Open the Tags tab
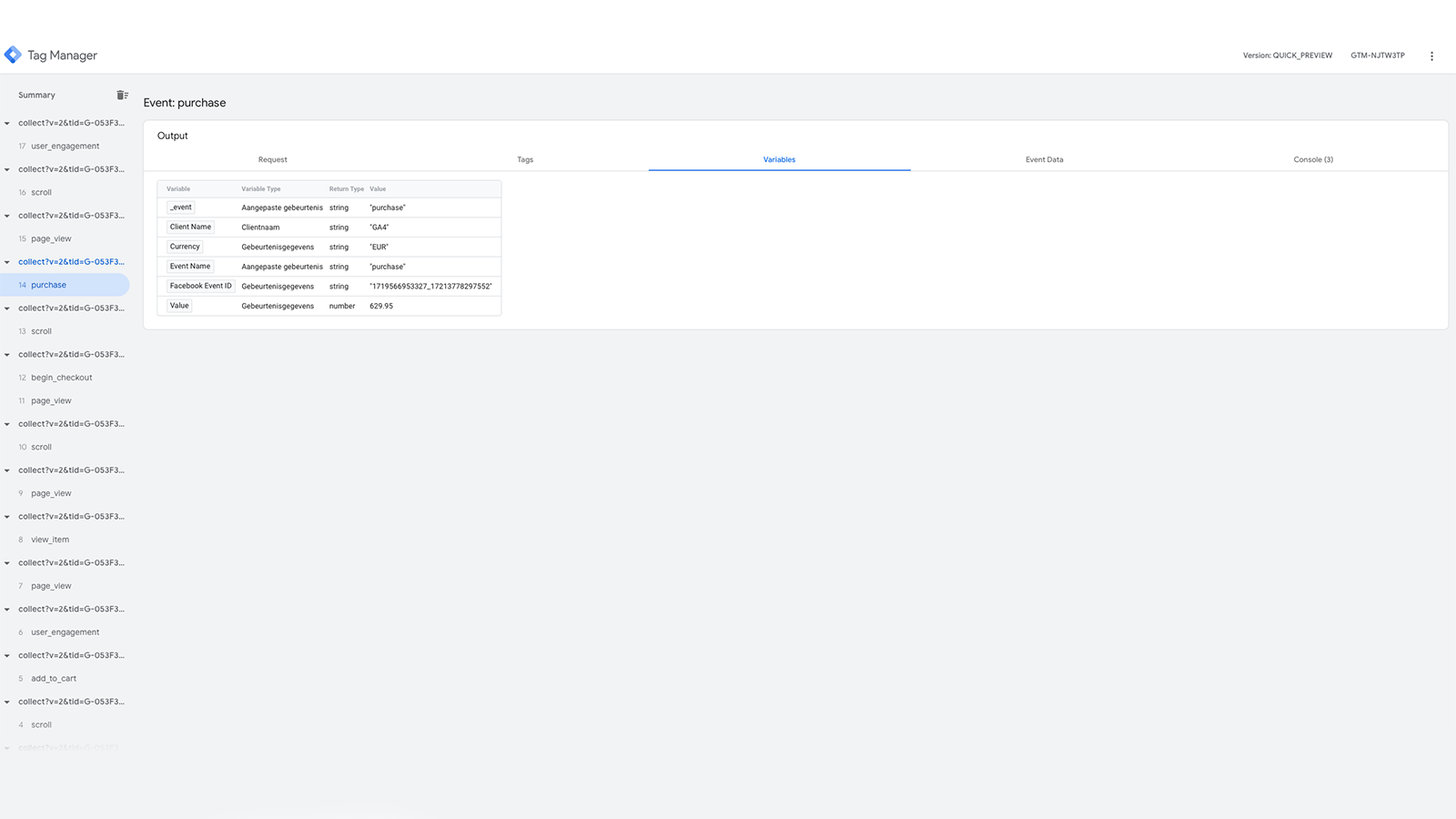This screenshot has height=819, width=1456. 525,159
